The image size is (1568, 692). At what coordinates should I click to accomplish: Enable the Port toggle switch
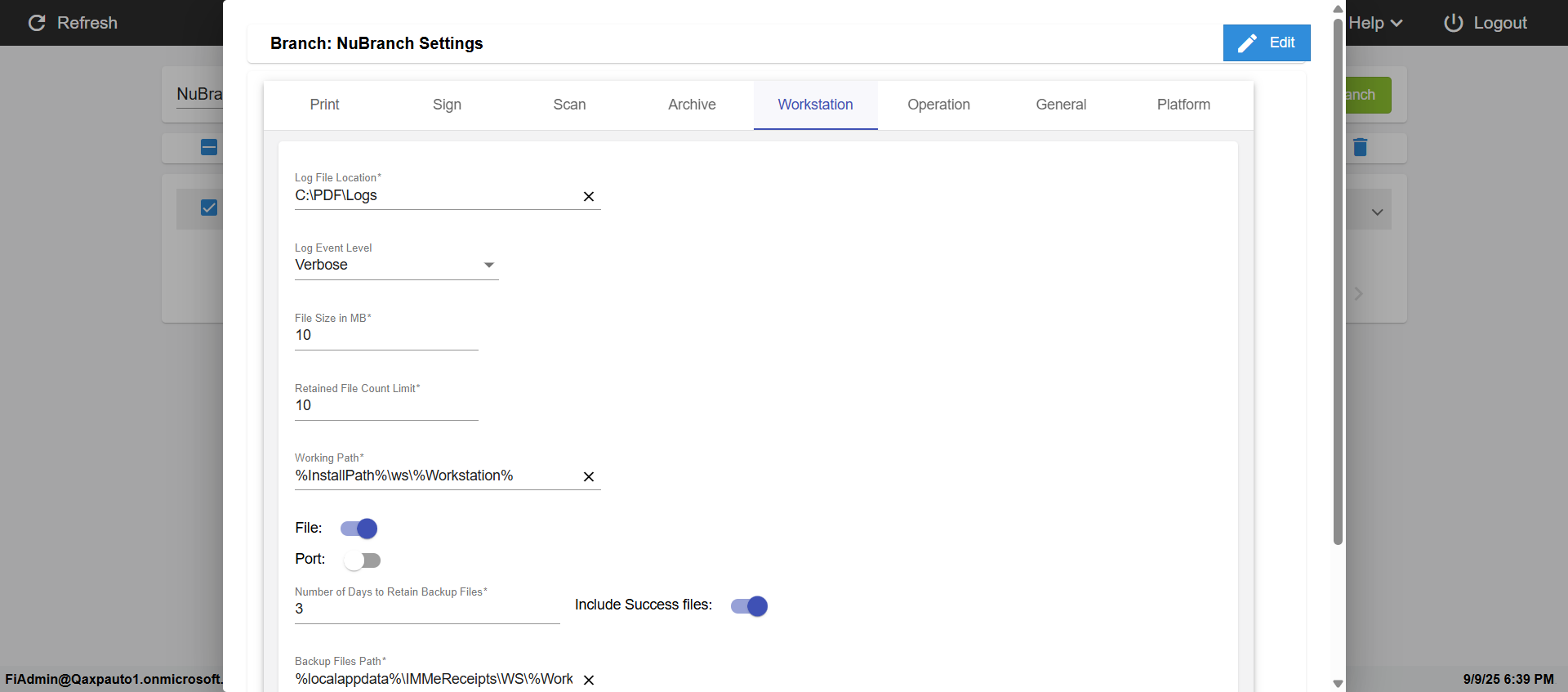(x=362, y=560)
